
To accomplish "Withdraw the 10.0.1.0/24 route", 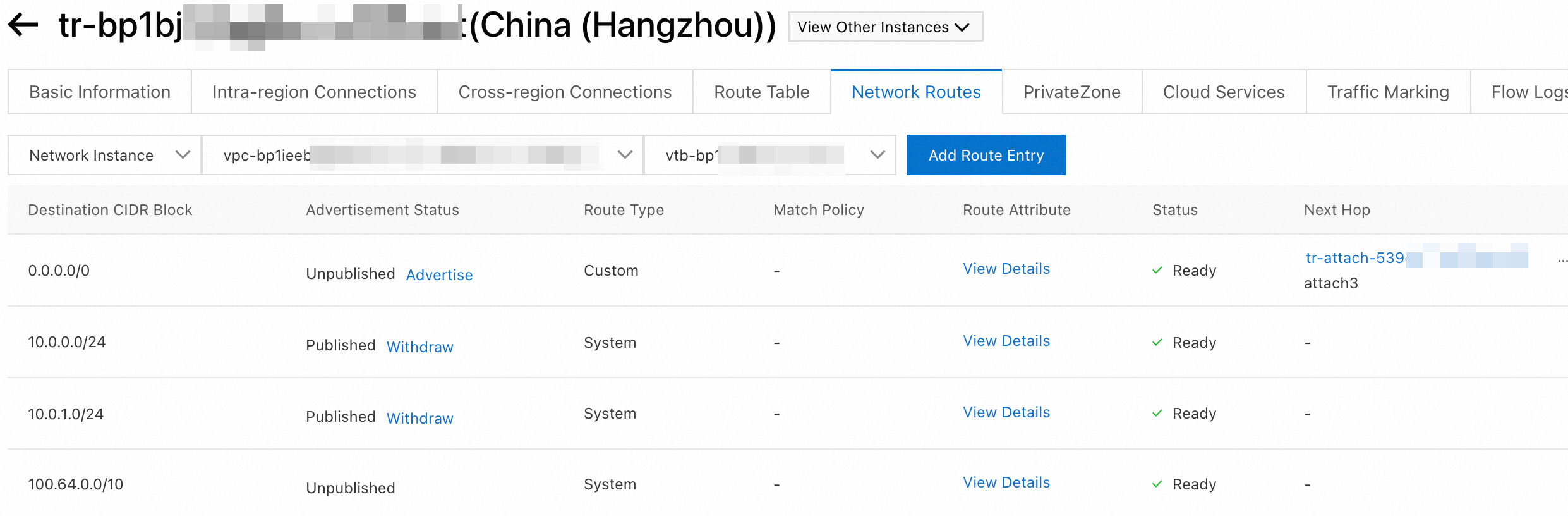I will (420, 419).
